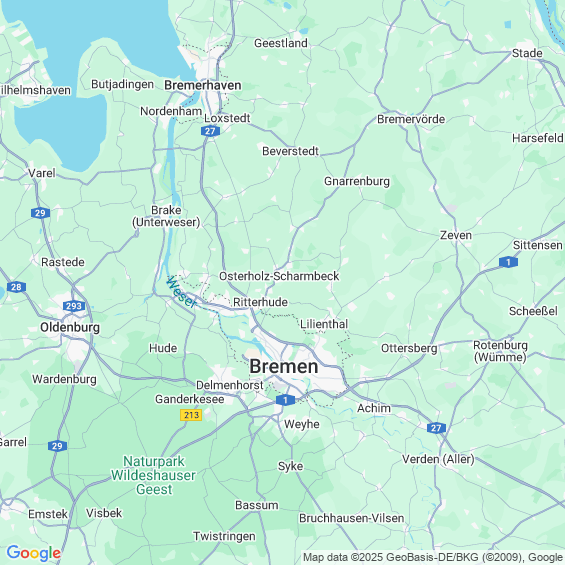Image resolution: width=565 pixels, height=565 pixels.
Task: Click the A1 shield near Sittensen
Action: (x=508, y=262)
